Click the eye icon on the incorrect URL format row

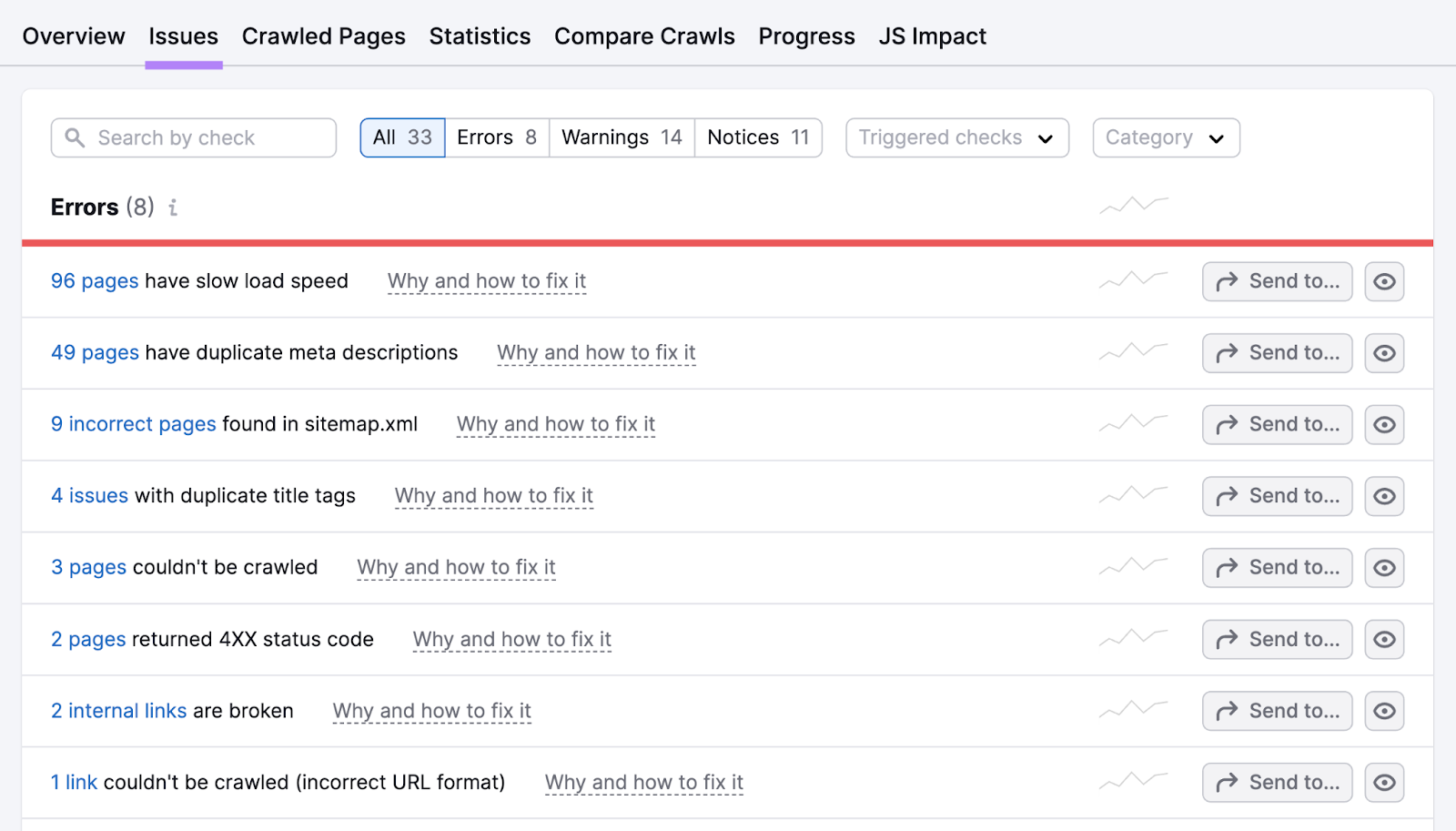coord(1384,782)
